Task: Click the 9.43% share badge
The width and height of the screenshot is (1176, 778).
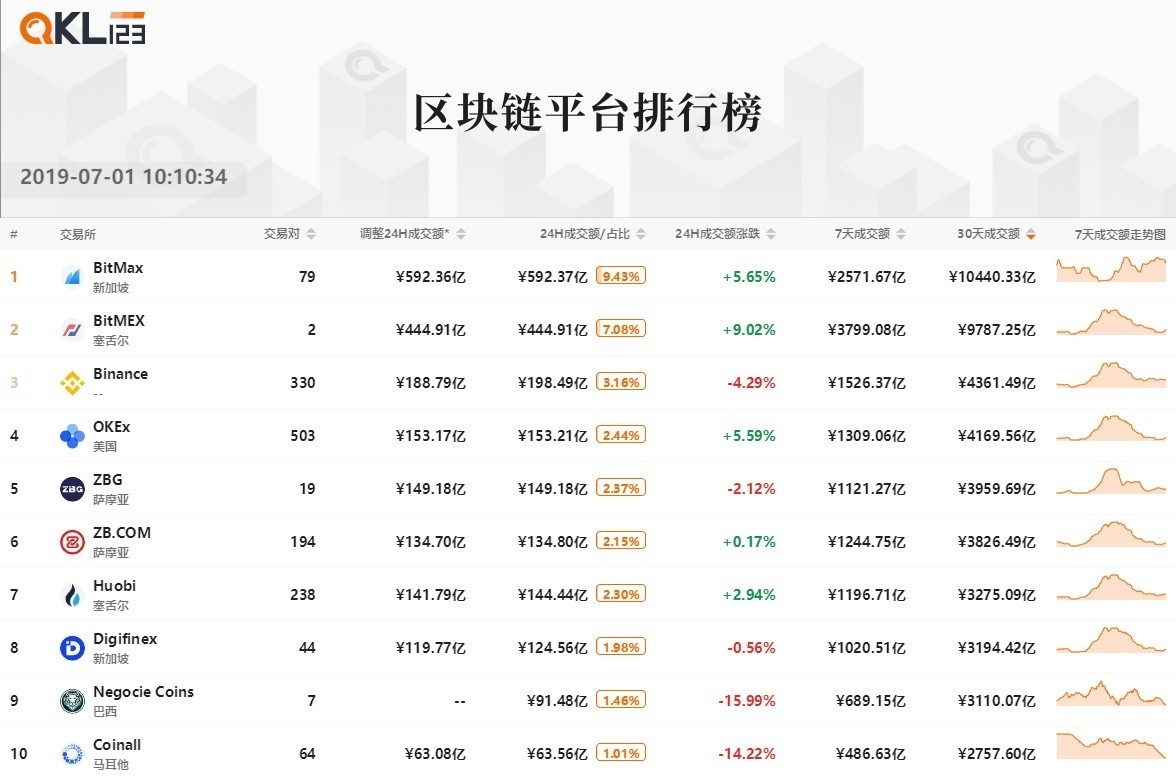Action: pos(621,276)
